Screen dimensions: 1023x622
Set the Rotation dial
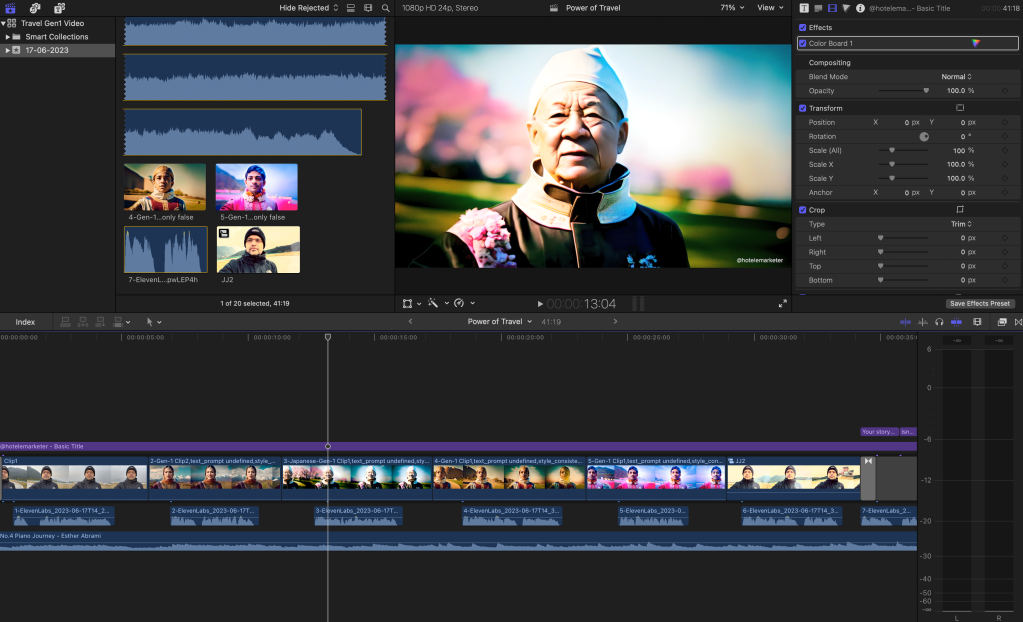point(924,136)
